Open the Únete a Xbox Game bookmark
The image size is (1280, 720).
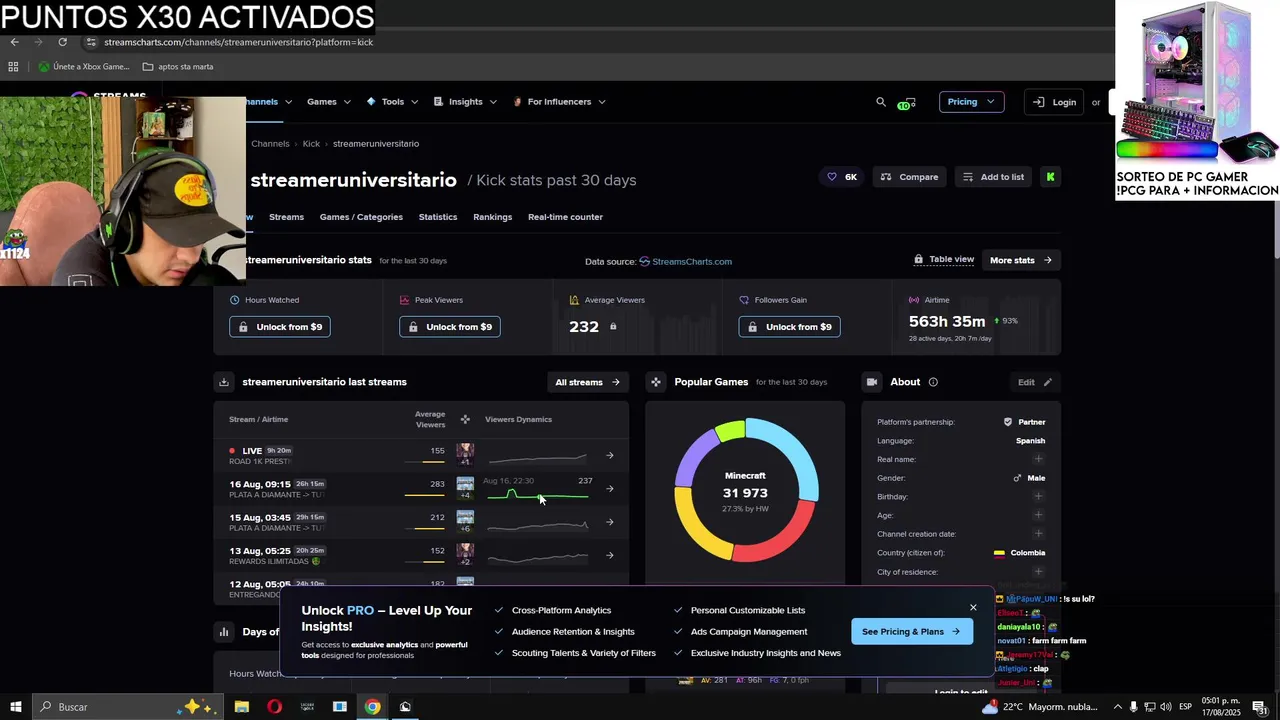tap(84, 67)
